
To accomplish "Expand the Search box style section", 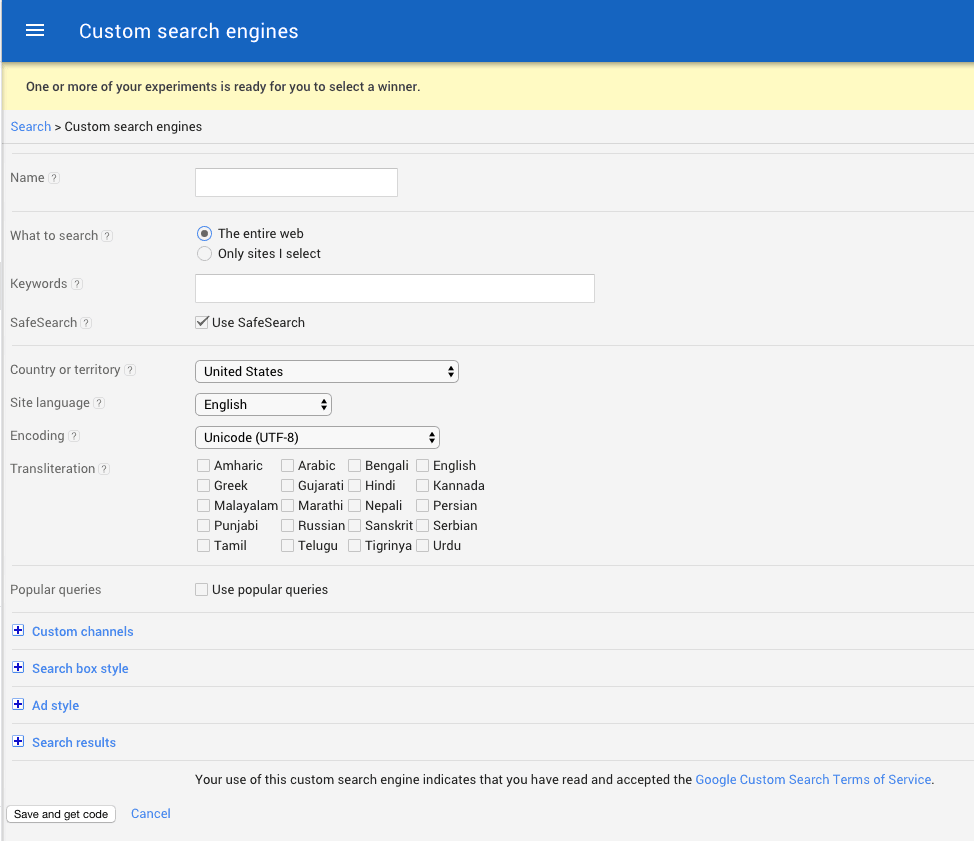I will point(80,669).
